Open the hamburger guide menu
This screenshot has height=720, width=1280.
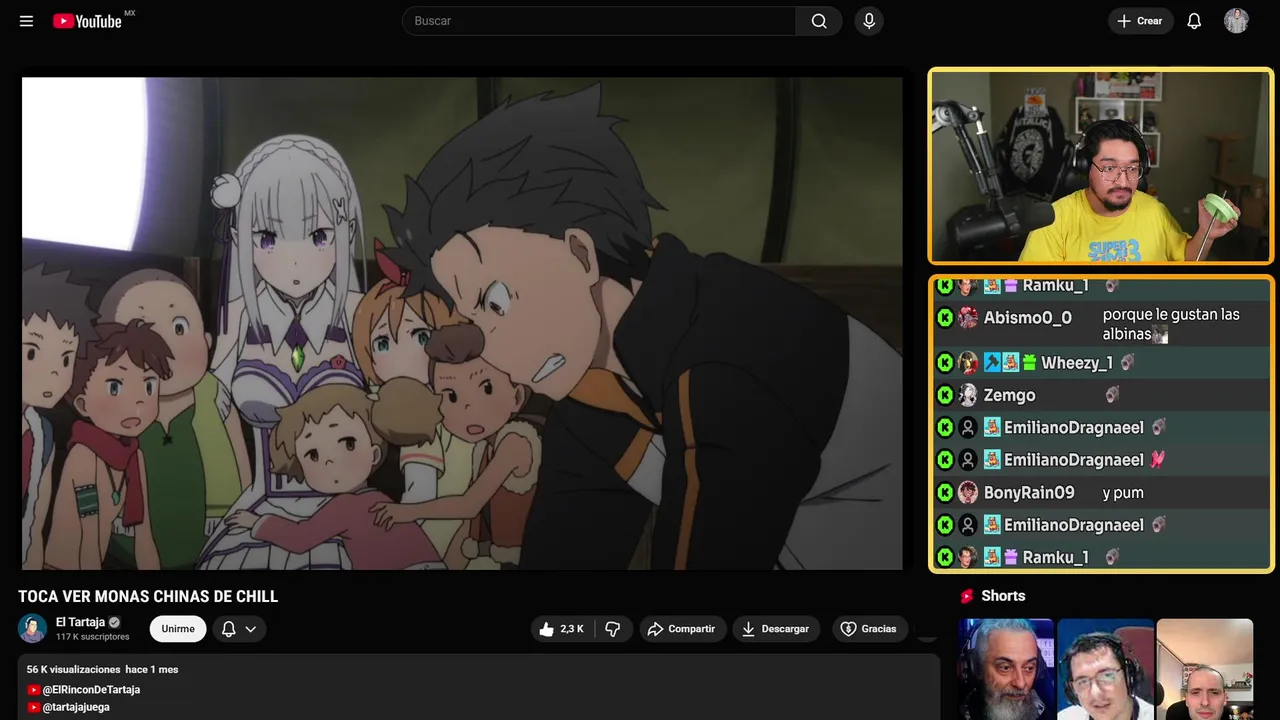point(26,21)
